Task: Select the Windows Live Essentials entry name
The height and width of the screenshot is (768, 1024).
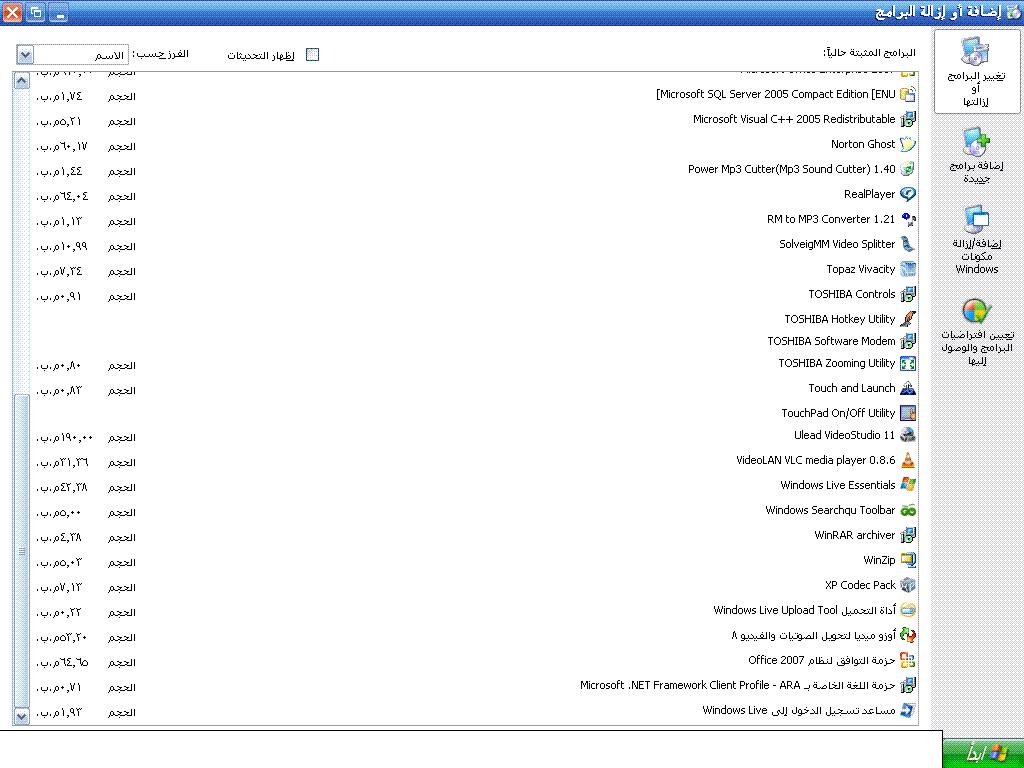Action: pos(838,485)
